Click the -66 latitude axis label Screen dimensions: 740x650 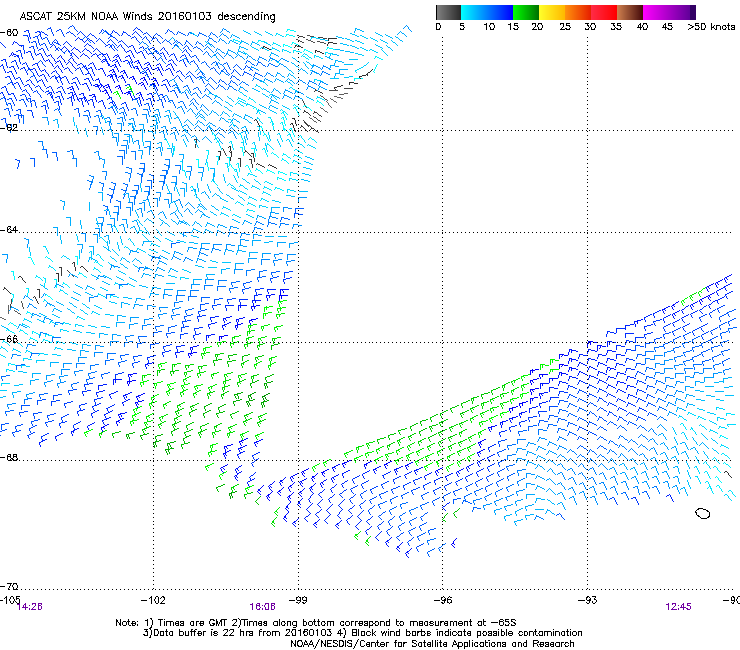9,339
